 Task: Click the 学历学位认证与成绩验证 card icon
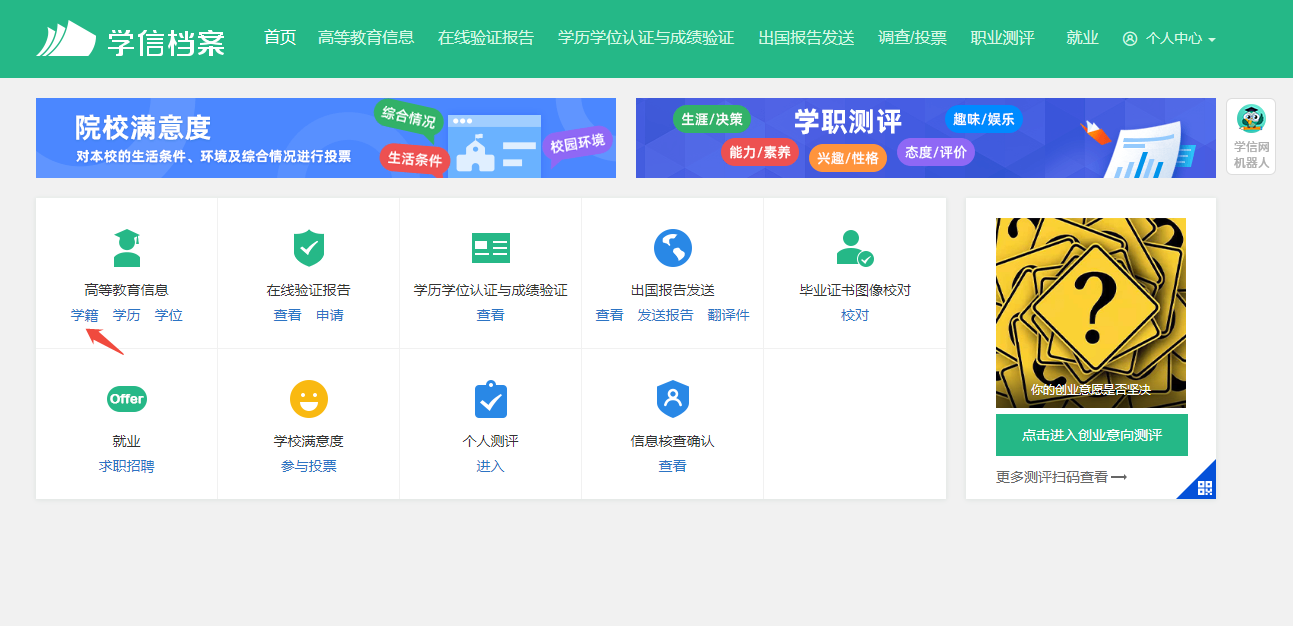pyautogui.click(x=490, y=247)
